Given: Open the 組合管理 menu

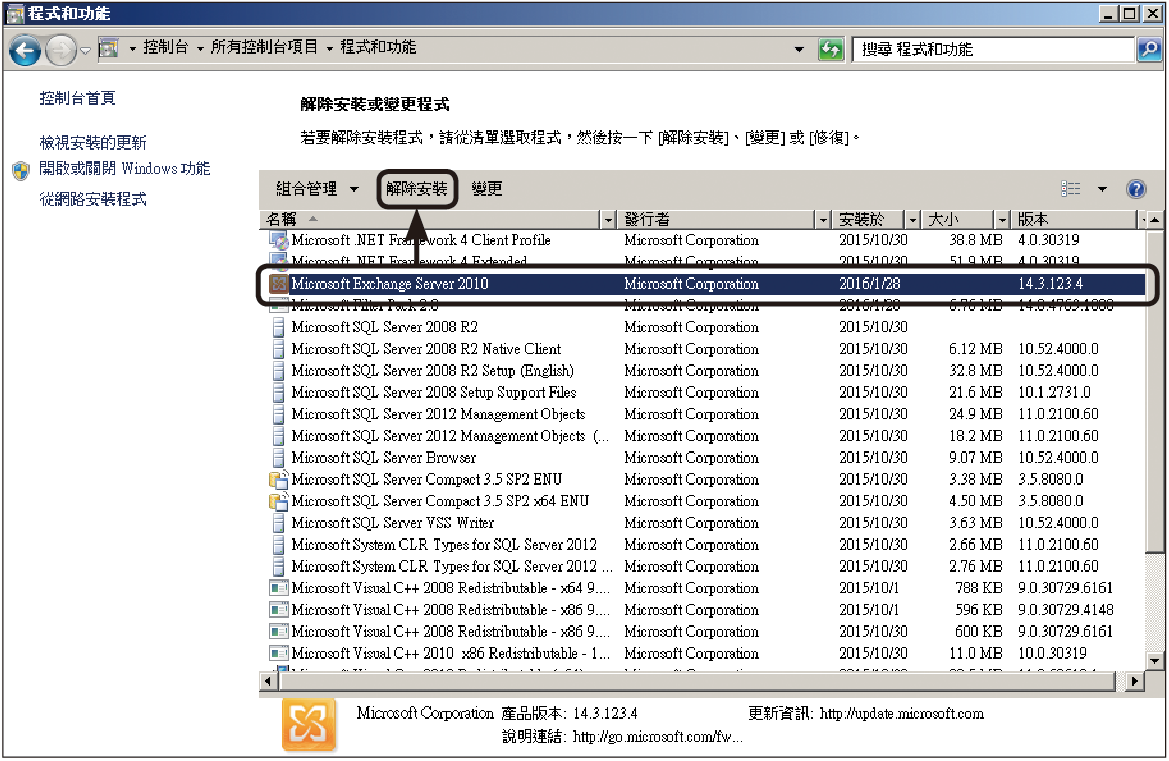Looking at the screenshot, I should coord(317,189).
